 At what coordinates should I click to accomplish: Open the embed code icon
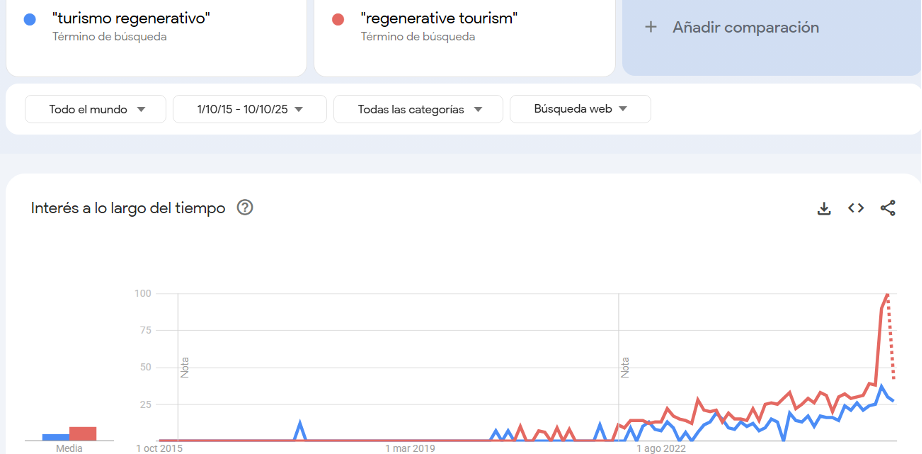tap(856, 208)
